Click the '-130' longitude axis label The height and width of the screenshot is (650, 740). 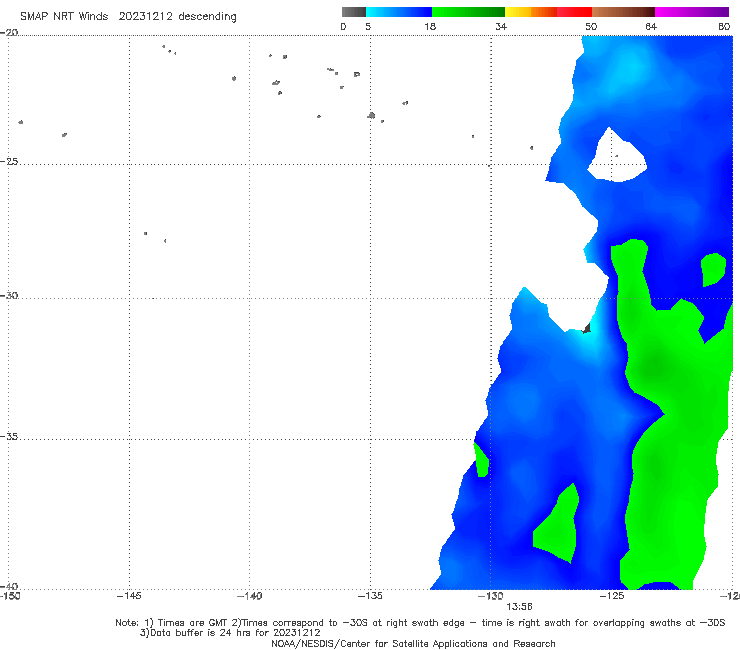(x=490, y=596)
